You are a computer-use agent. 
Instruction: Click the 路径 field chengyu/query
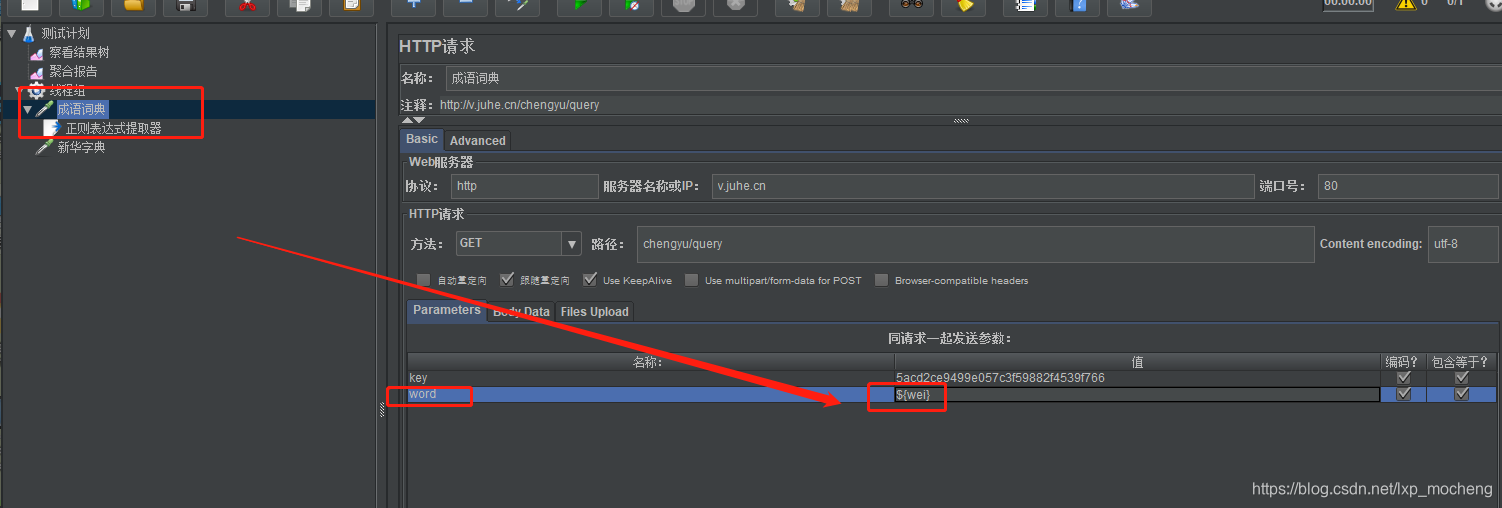[975, 244]
